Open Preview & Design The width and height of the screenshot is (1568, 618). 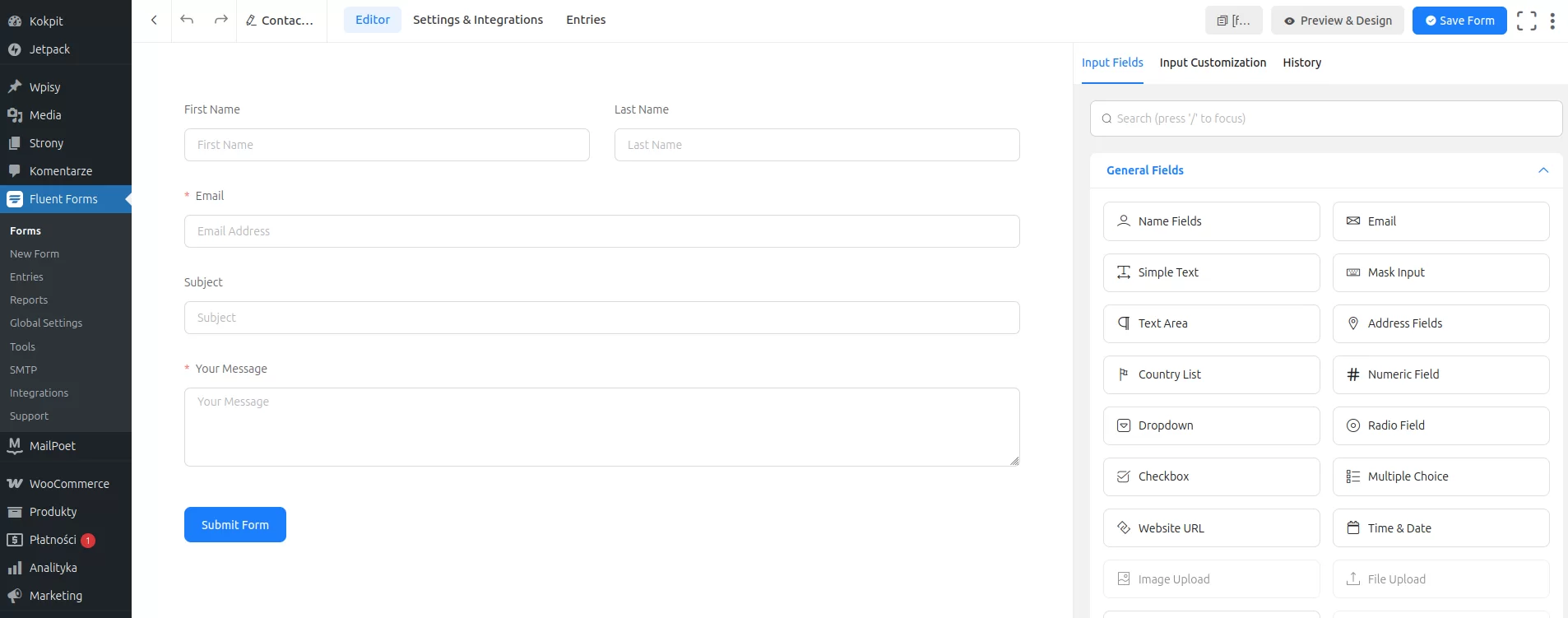[1338, 21]
